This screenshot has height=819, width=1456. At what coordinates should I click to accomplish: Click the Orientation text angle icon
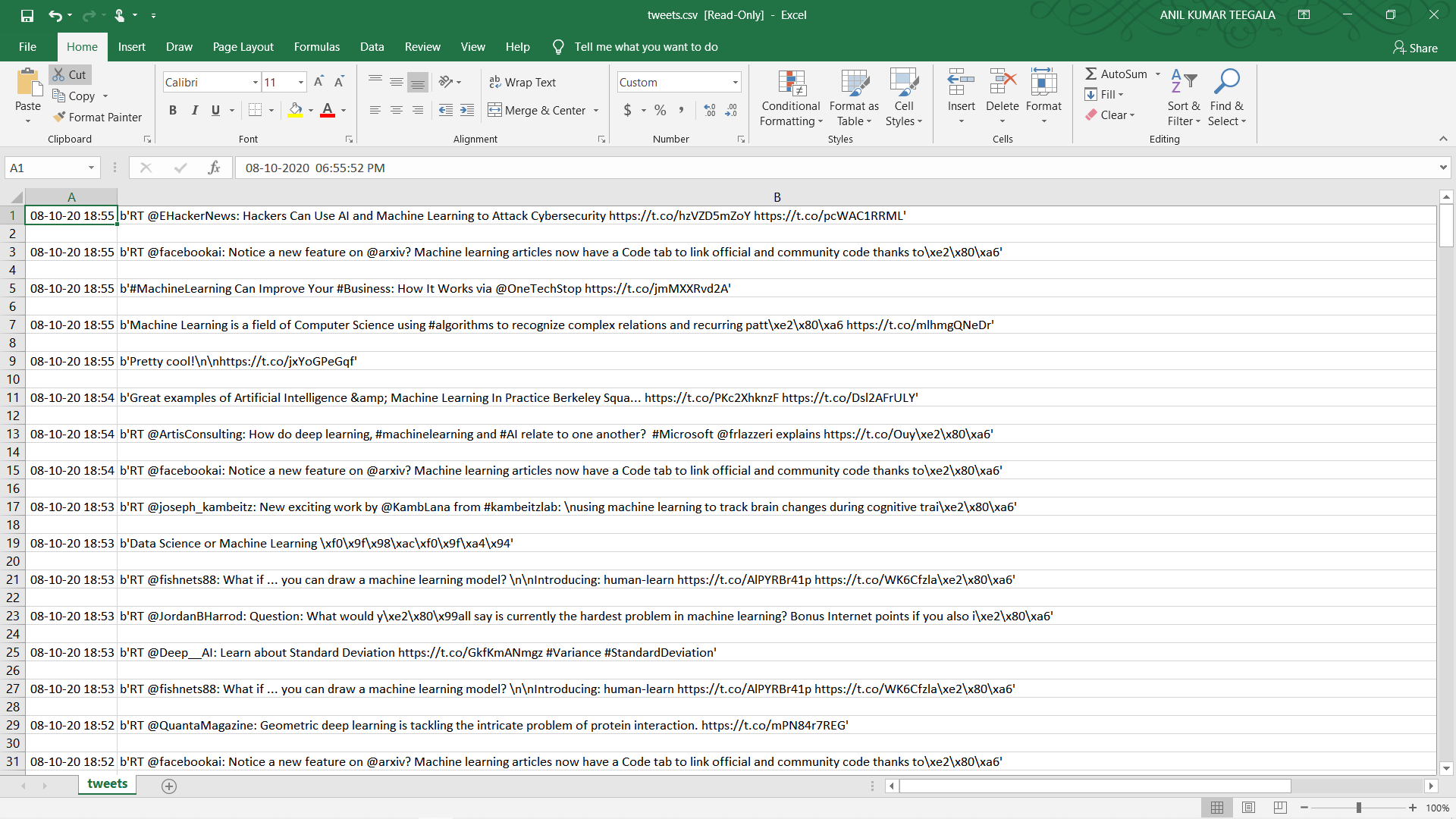[446, 82]
